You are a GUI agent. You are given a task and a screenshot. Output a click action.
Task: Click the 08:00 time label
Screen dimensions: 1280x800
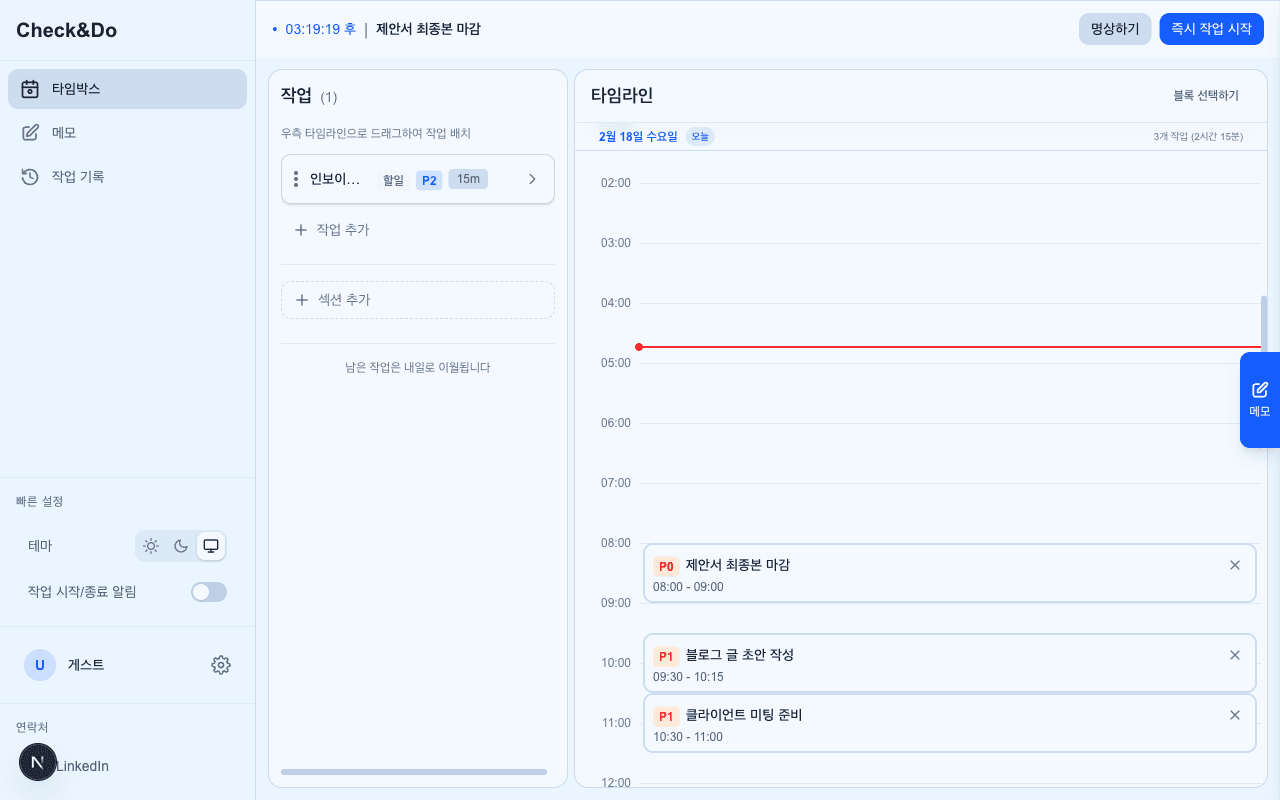[x=616, y=543]
